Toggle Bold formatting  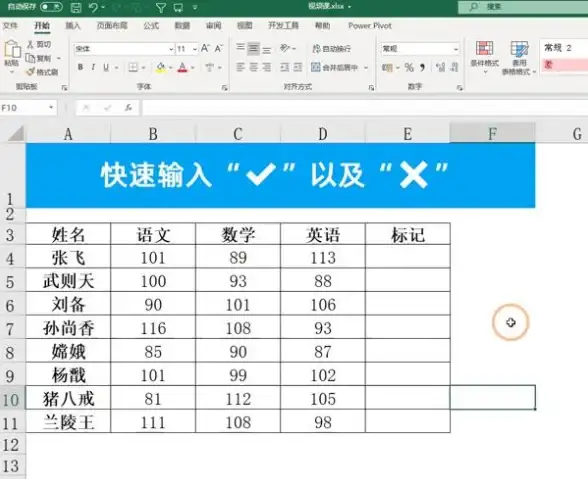point(80,67)
